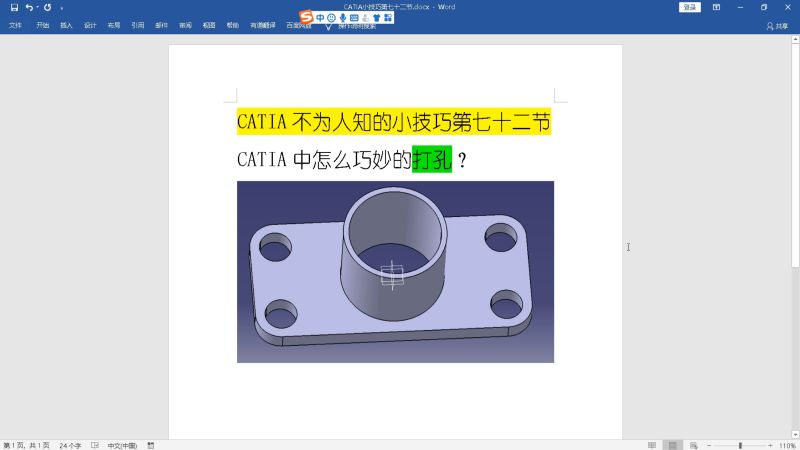Viewport: 800px width, 450px height.
Task: Open the 设计 (Design) ribbon tab
Action: point(90,26)
